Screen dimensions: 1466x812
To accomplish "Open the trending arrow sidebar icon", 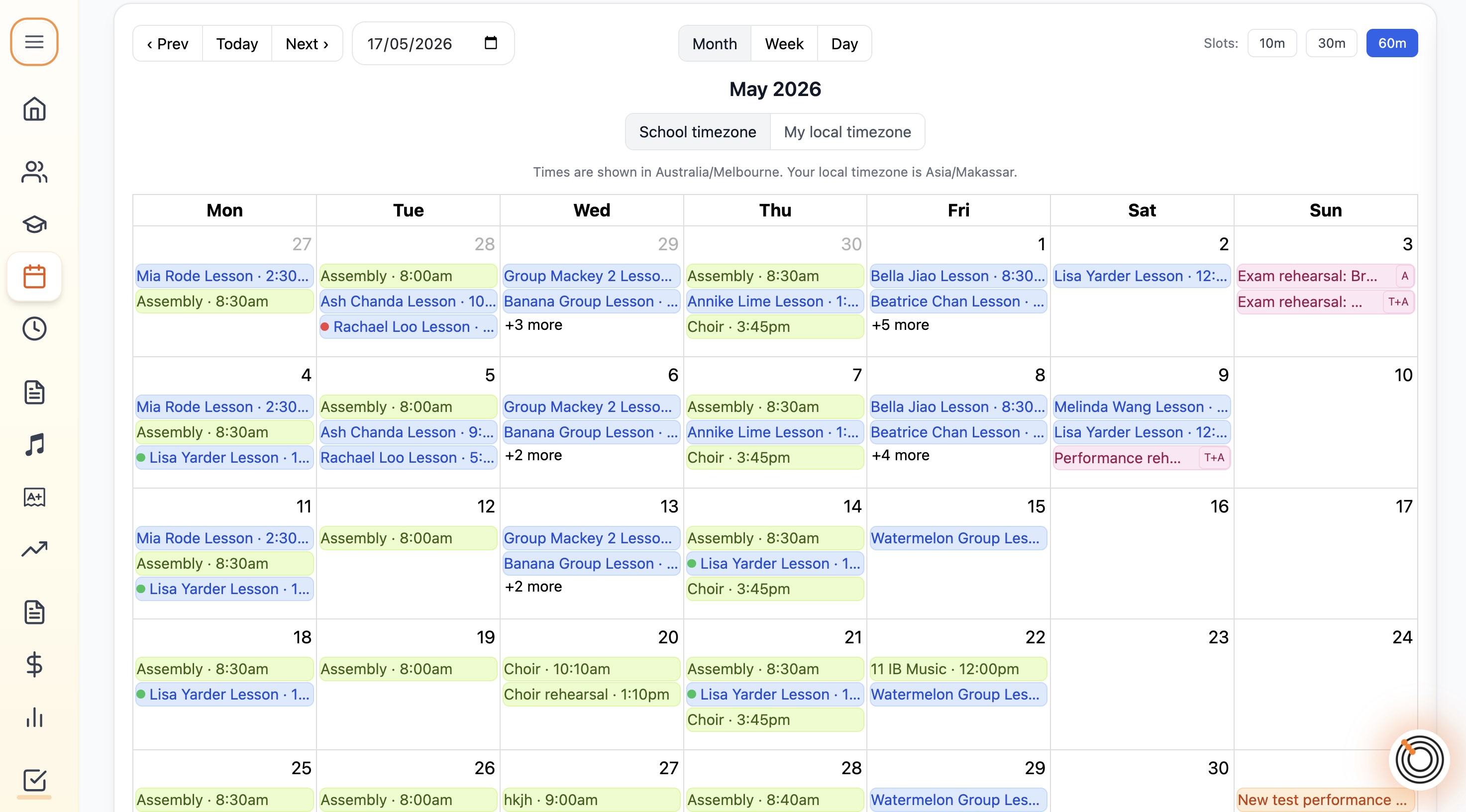I will click(34, 548).
